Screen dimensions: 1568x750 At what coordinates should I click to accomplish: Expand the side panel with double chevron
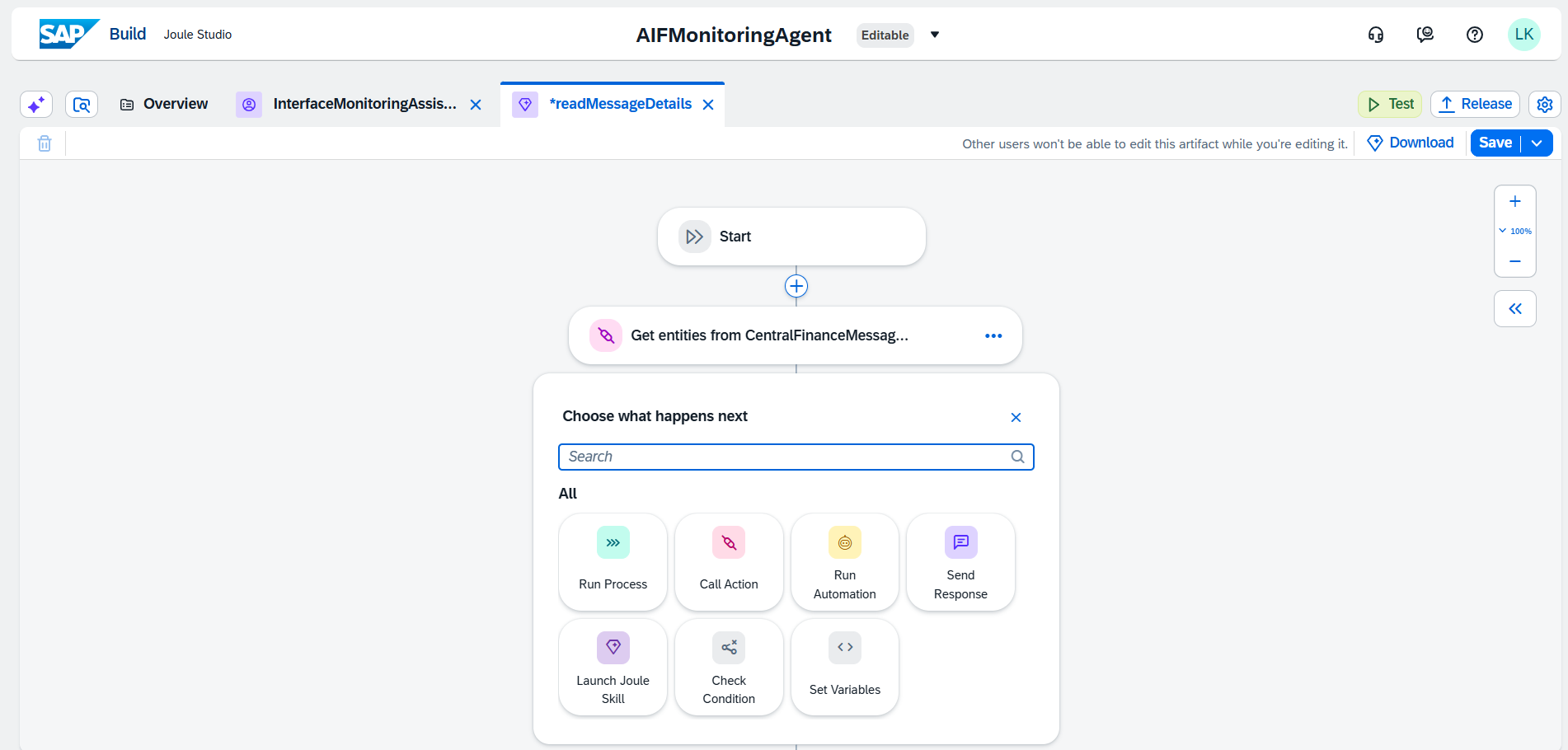(x=1515, y=309)
